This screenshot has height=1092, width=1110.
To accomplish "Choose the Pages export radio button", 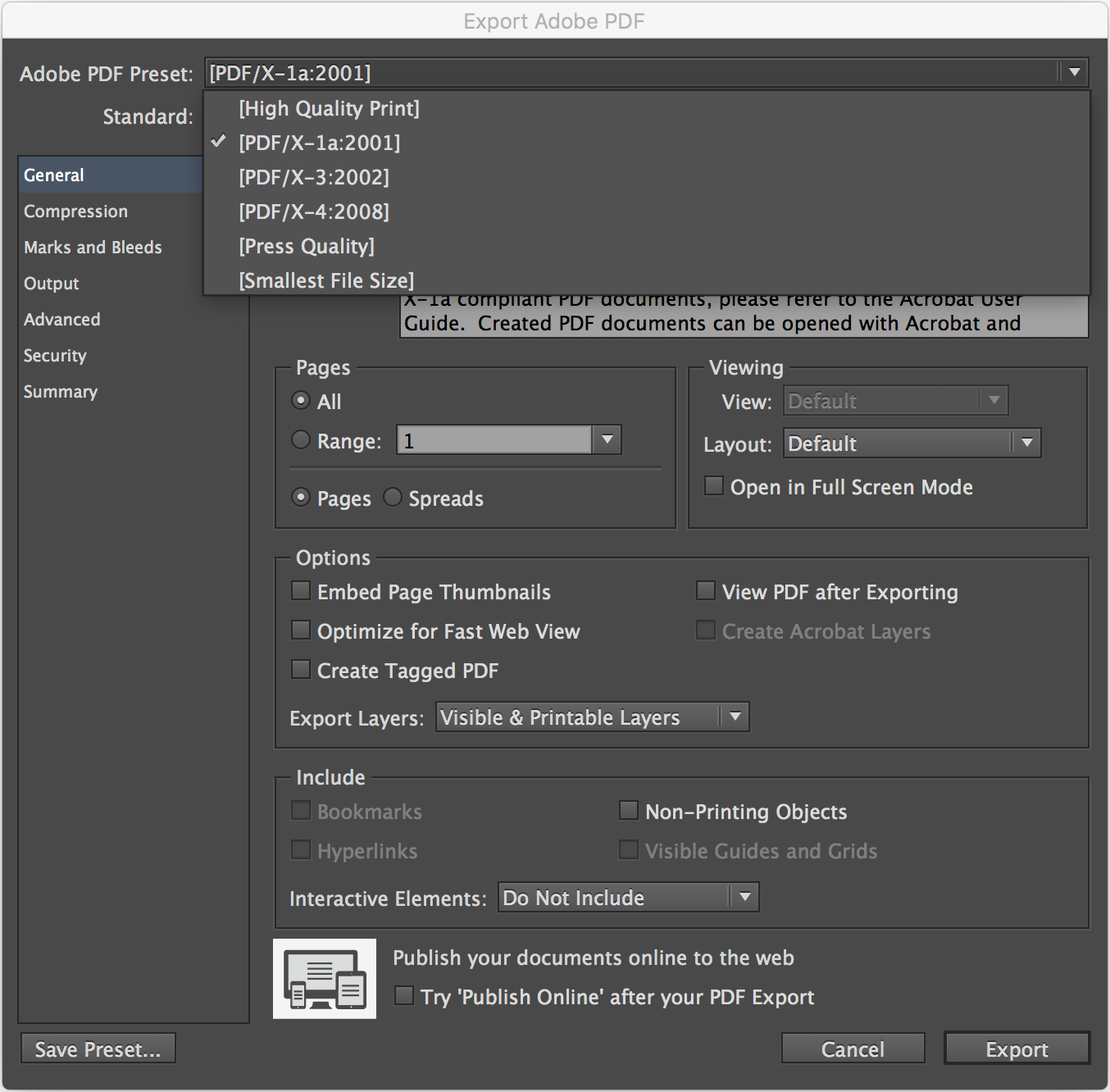I will tap(301, 498).
